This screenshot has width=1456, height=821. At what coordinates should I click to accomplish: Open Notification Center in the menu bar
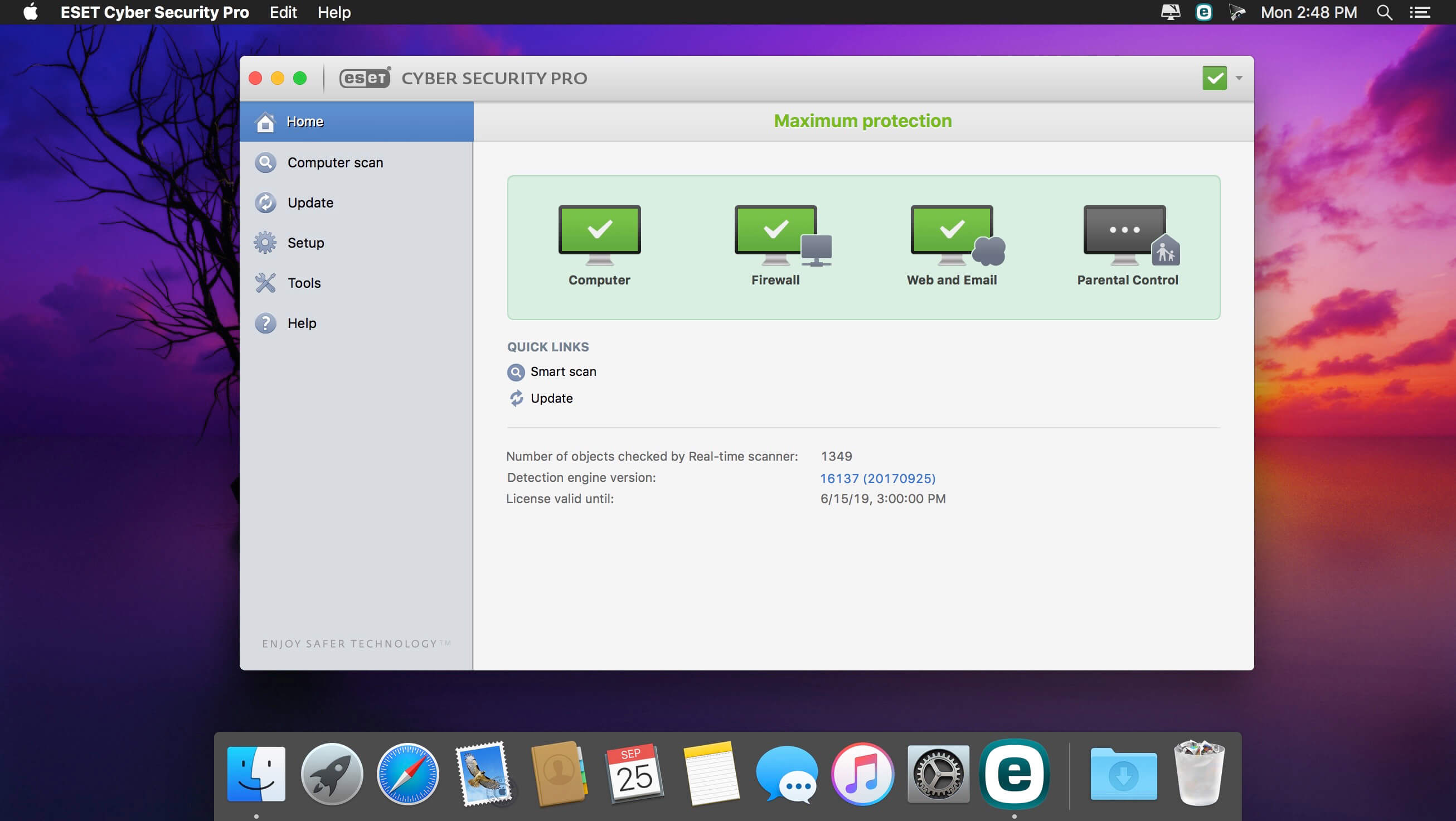tap(1420, 12)
